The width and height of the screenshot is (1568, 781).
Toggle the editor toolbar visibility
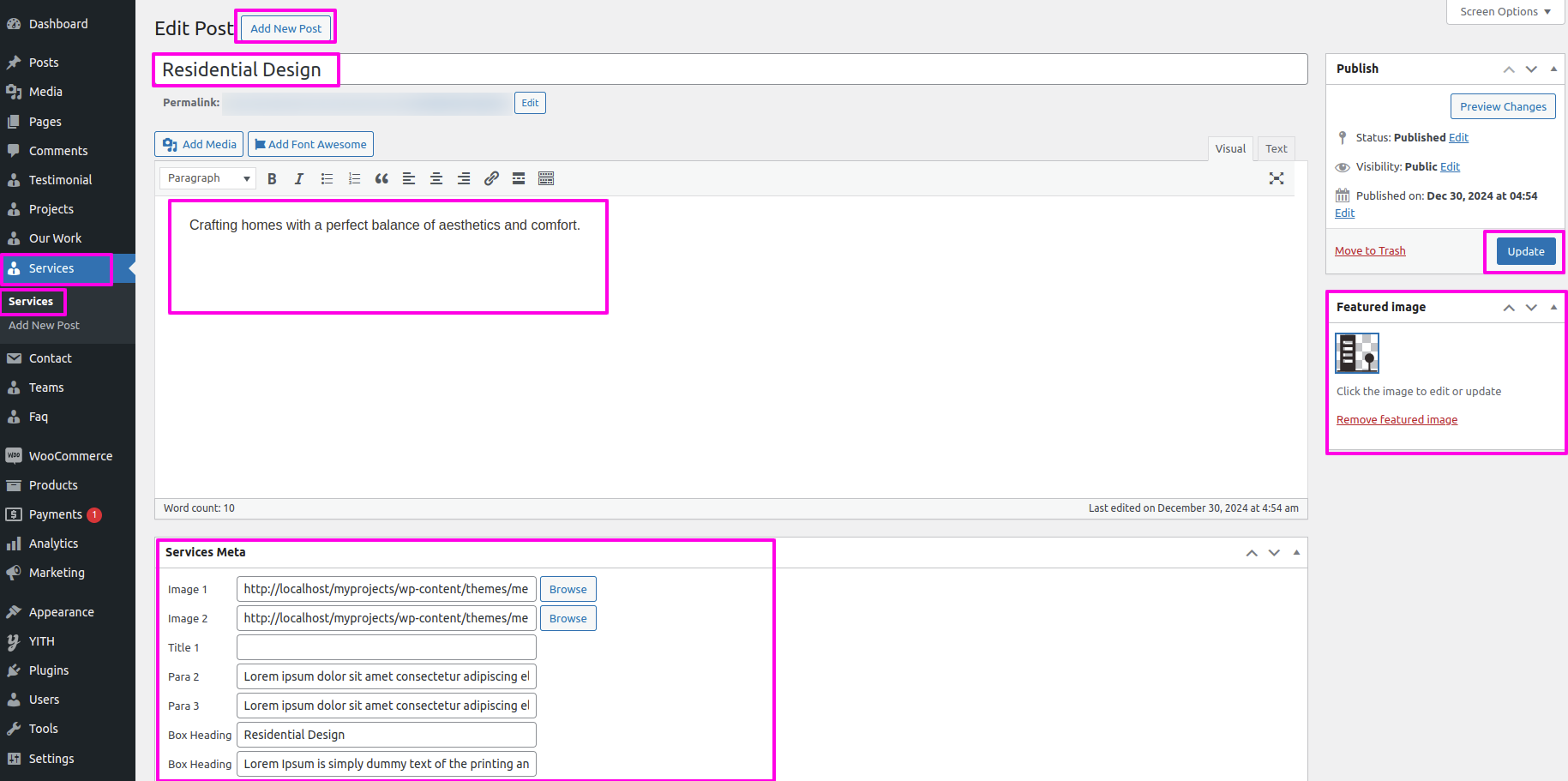[x=546, y=178]
